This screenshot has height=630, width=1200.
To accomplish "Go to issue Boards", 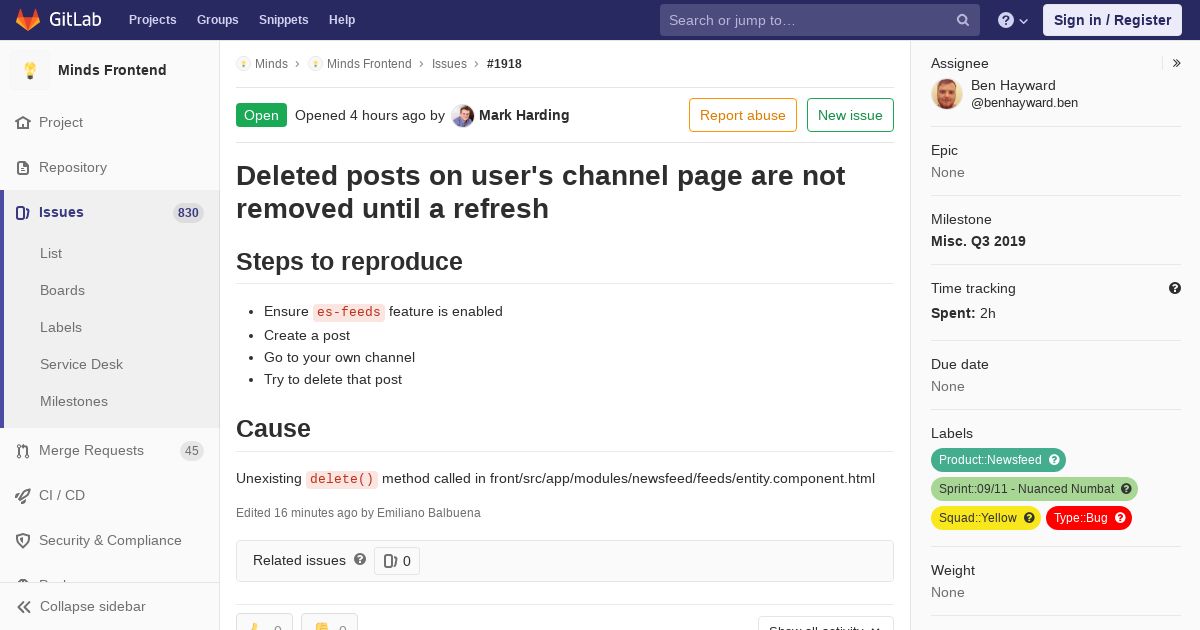I will click(62, 290).
